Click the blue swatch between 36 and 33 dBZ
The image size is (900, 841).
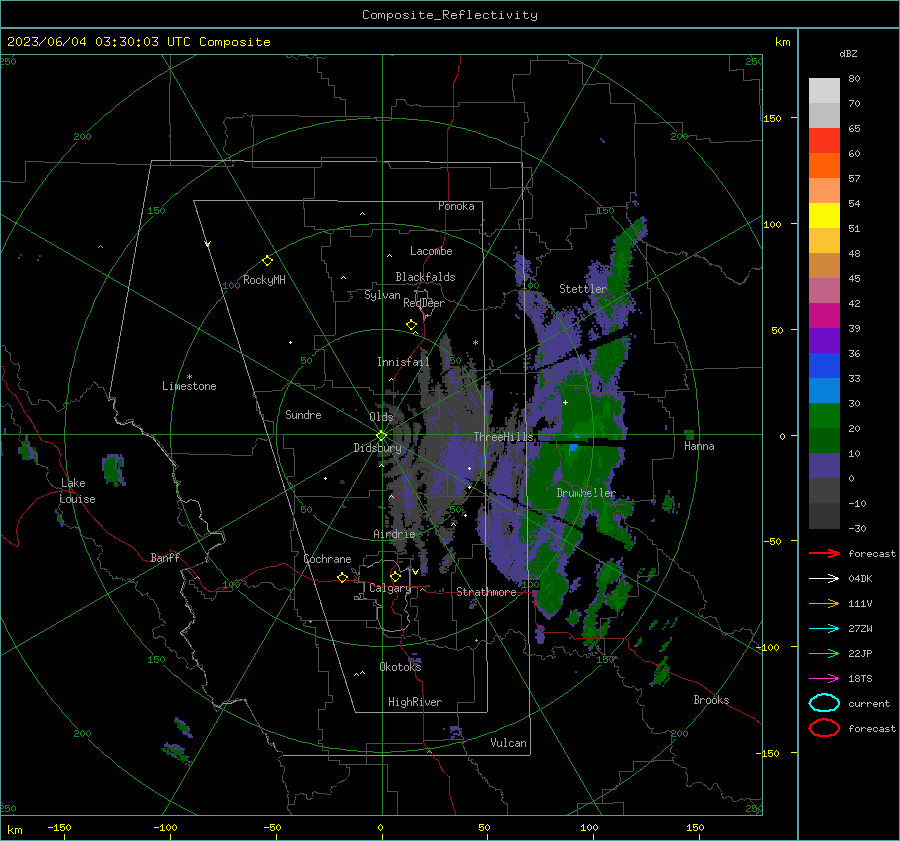pyautogui.click(x=824, y=366)
